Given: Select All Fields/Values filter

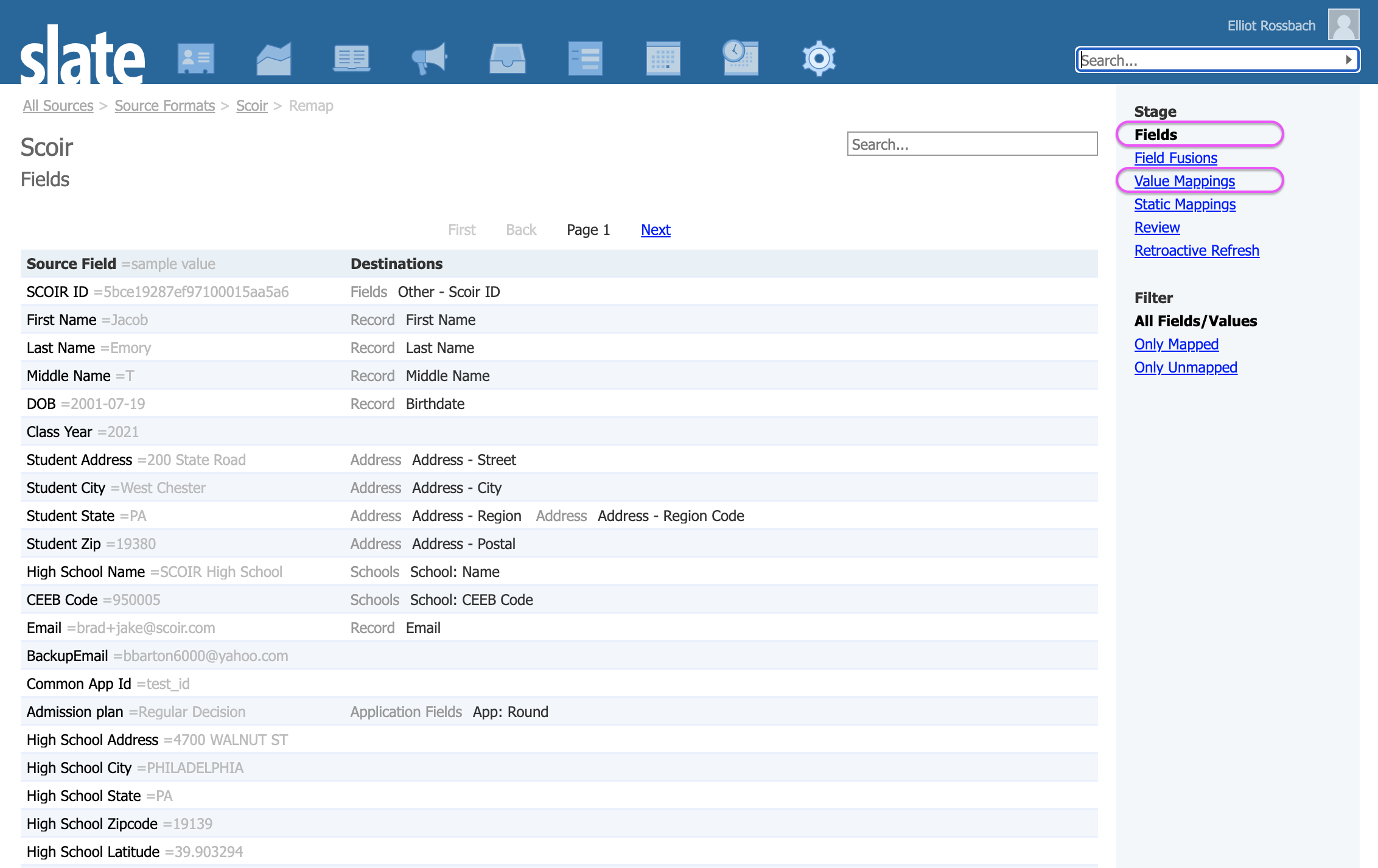Looking at the screenshot, I should point(1196,321).
